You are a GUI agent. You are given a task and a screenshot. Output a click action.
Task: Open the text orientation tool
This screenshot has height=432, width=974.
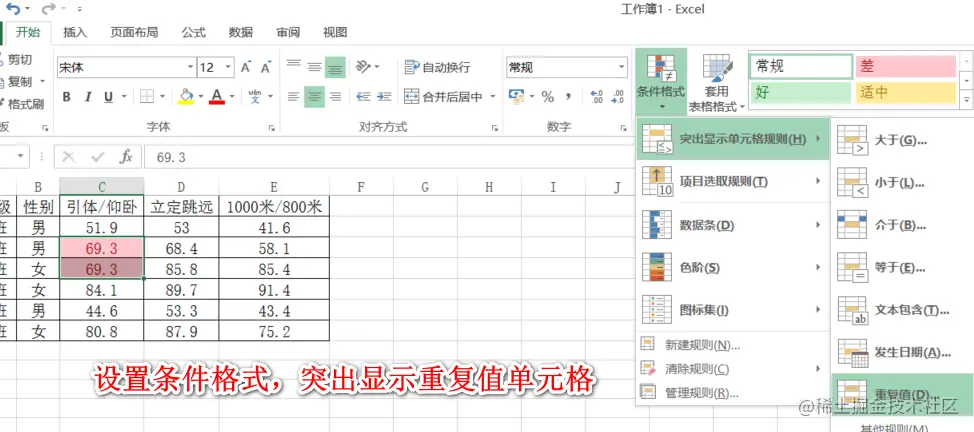[x=363, y=67]
